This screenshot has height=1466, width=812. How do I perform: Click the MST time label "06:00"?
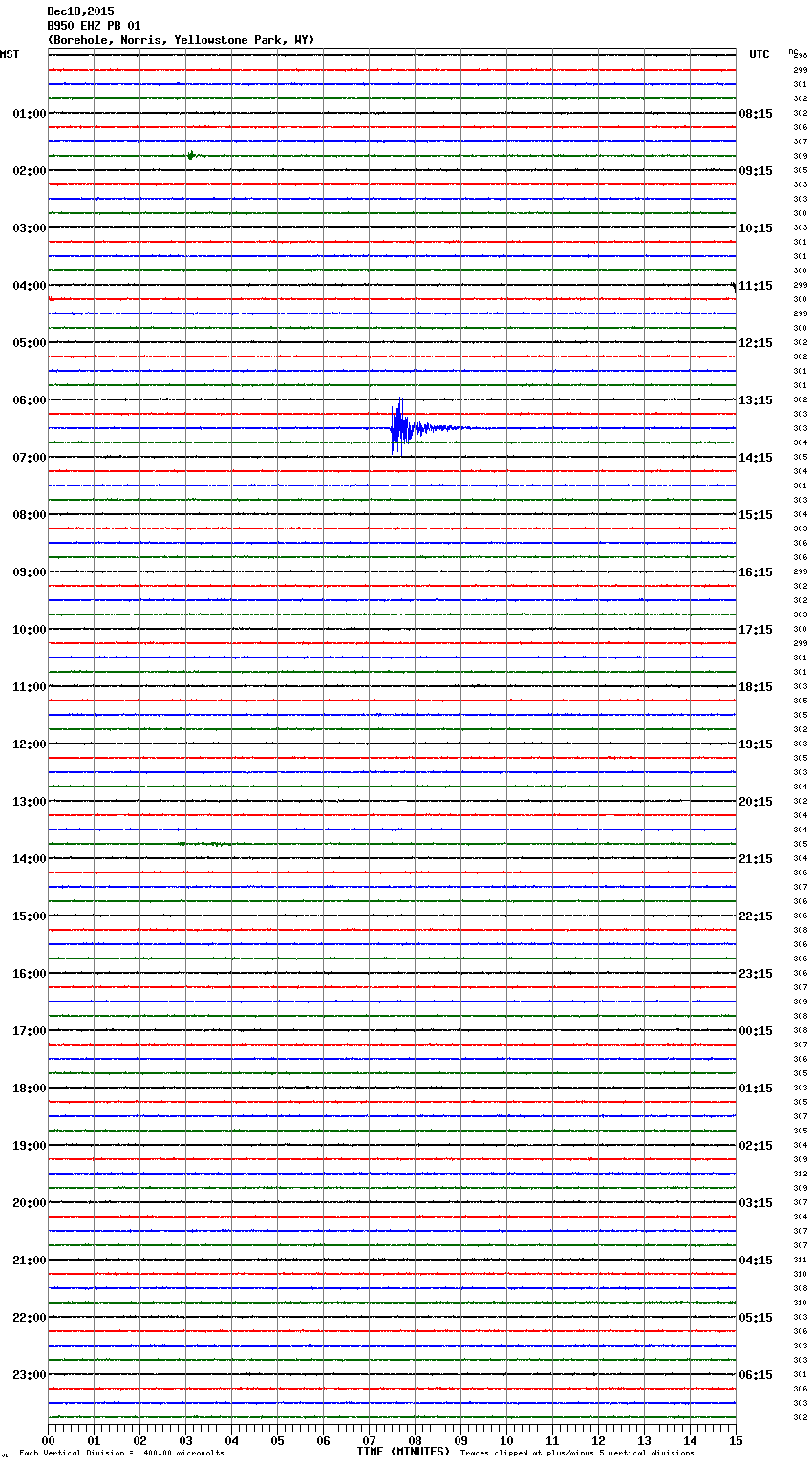pos(30,400)
